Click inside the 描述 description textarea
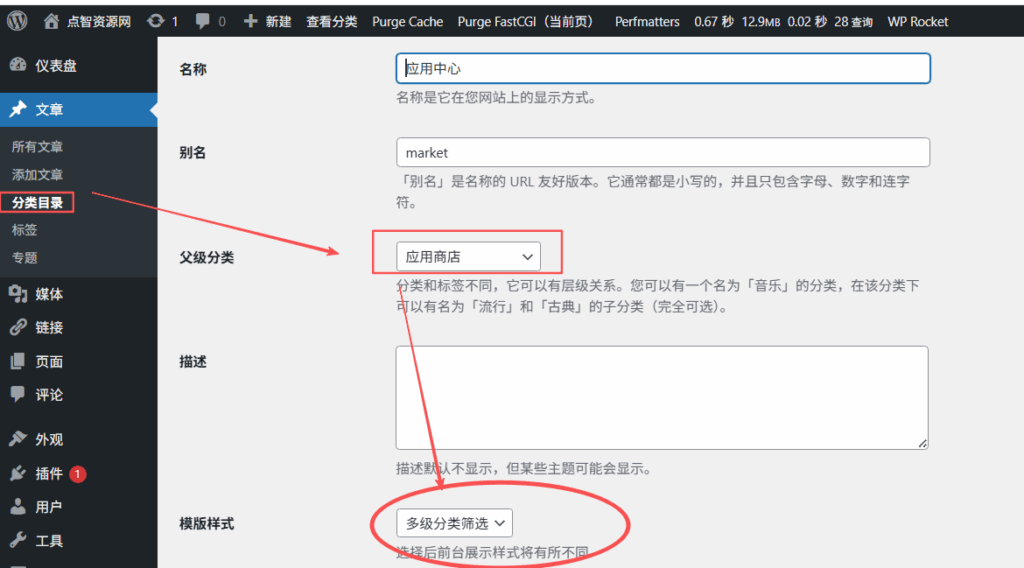The width and height of the screenshot is (1024, 568). point(661,397)
